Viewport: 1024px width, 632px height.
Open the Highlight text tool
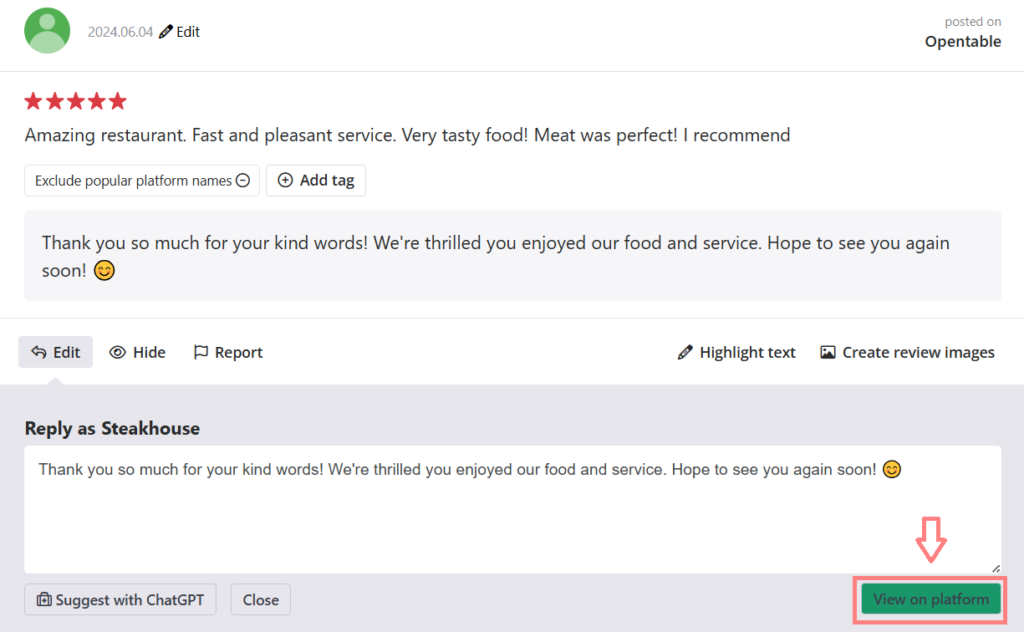point(737,352)
